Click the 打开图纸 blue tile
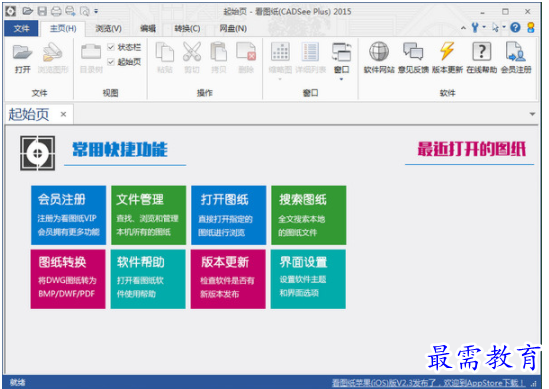549x389 pixels. 228,215
